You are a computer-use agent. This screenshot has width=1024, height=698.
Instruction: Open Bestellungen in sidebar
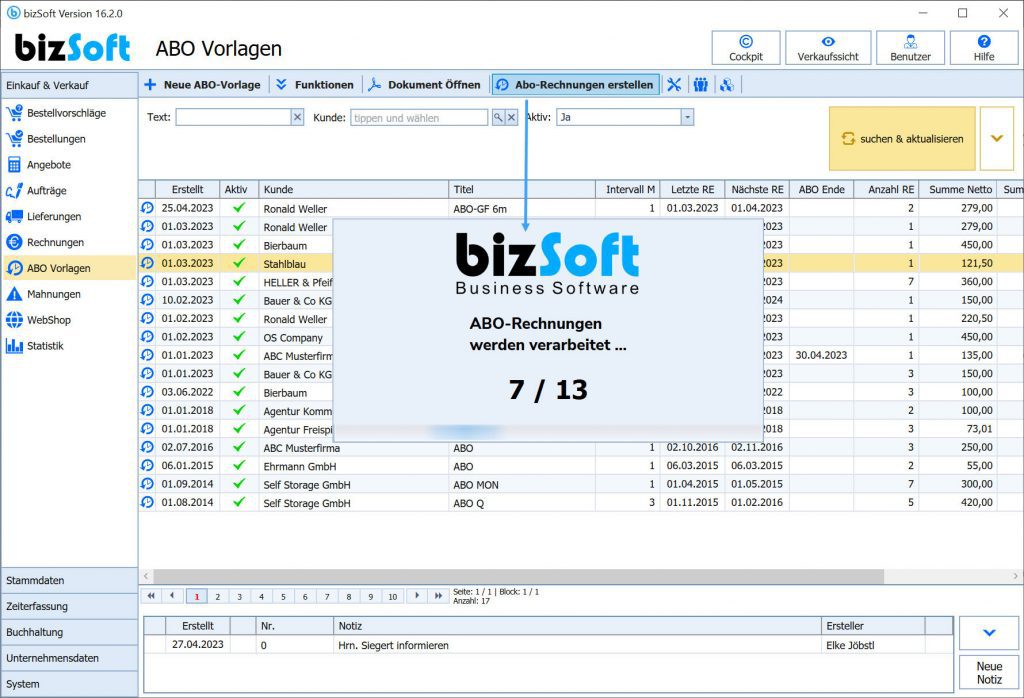click(x=68, y=139)
